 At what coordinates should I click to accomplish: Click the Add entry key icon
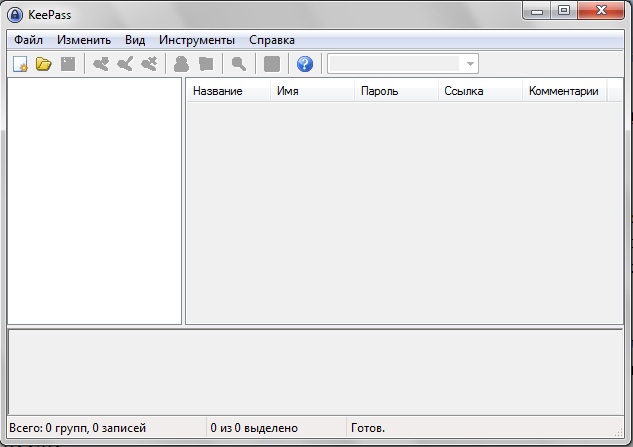[101, 64]
